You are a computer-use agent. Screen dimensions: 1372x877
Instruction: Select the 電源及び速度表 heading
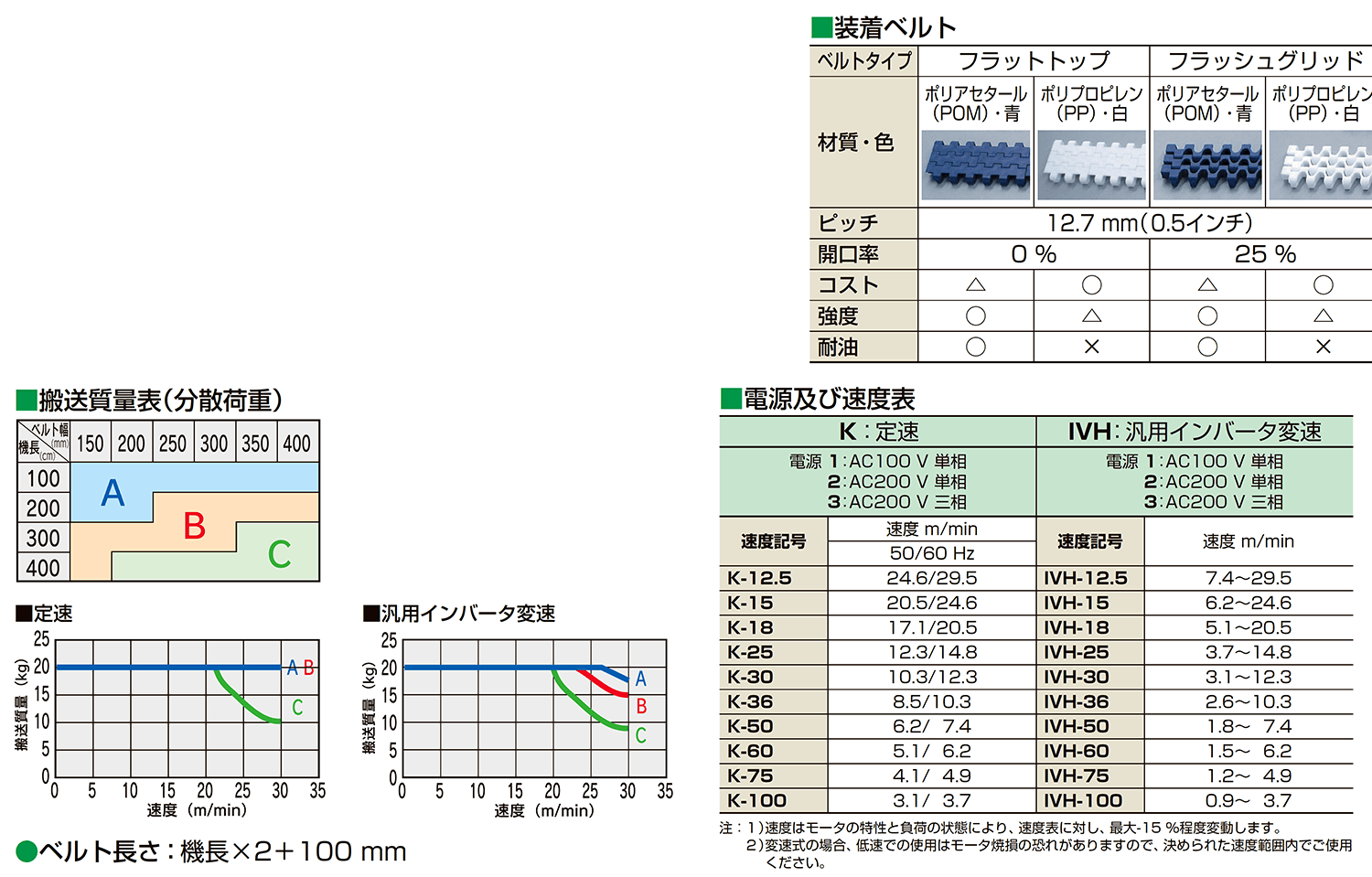[818, 399]
